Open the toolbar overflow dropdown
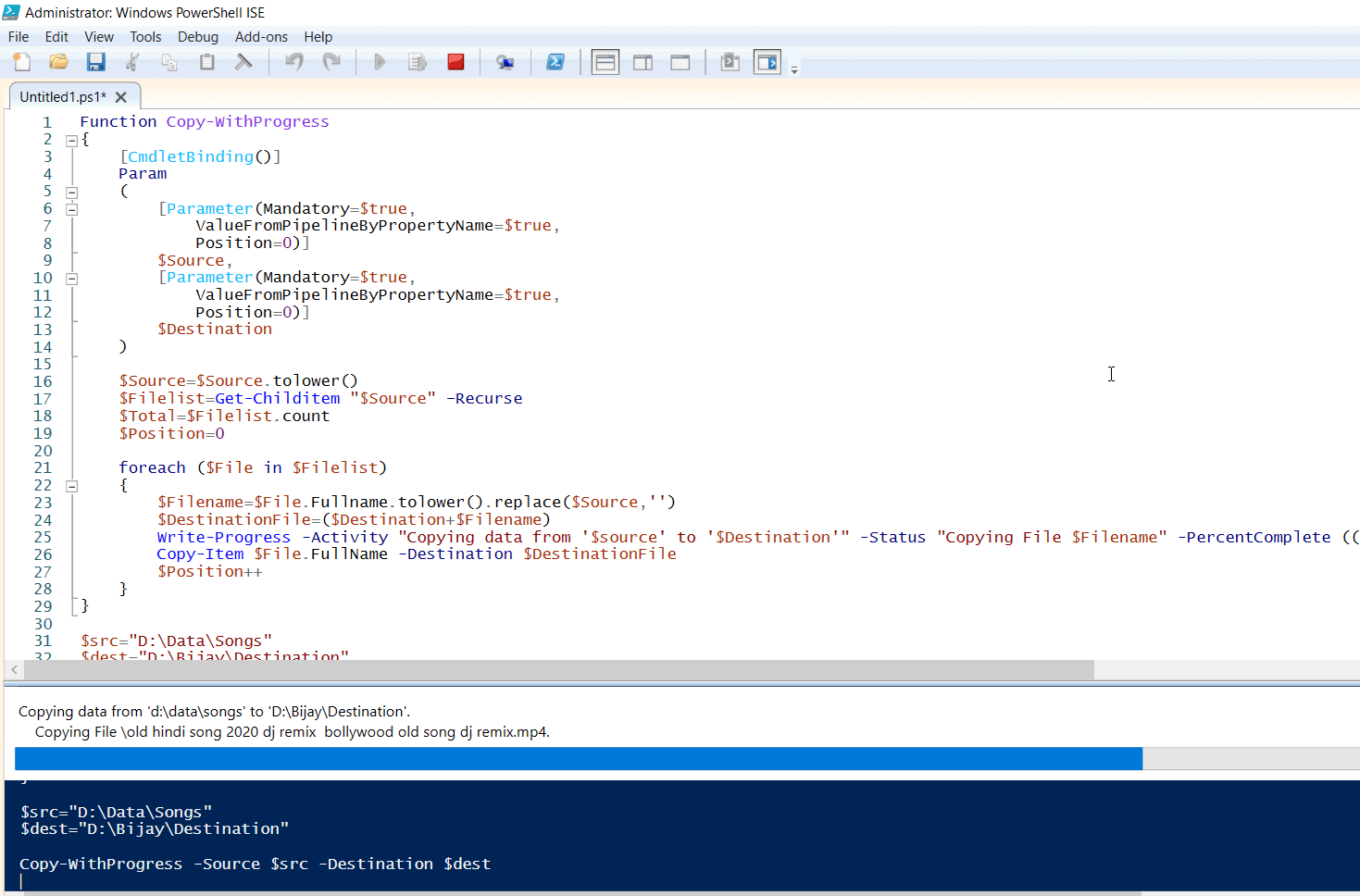The width and height of the screenshot is (1360, 896). (x=793, y=68)
